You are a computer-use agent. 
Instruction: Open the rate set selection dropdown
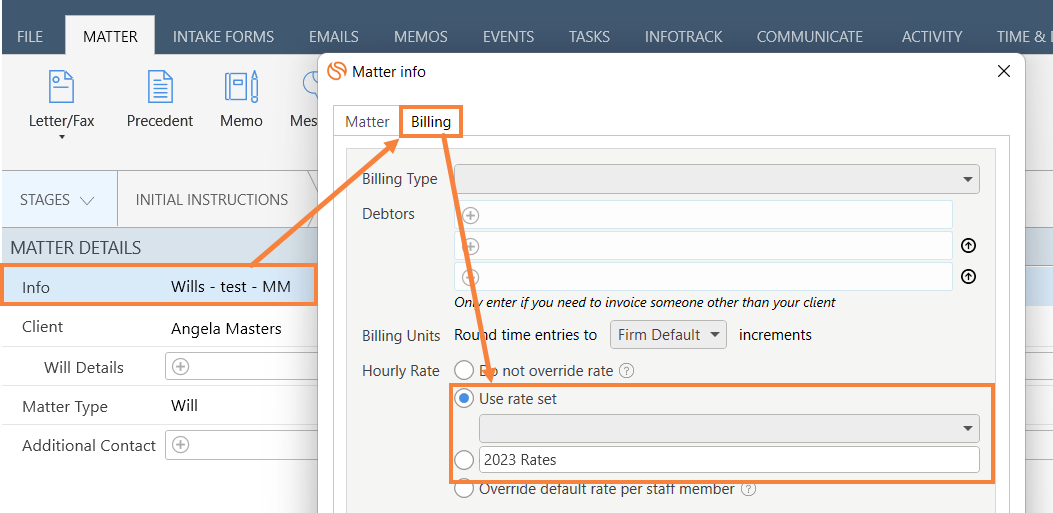tap(729, 428)
